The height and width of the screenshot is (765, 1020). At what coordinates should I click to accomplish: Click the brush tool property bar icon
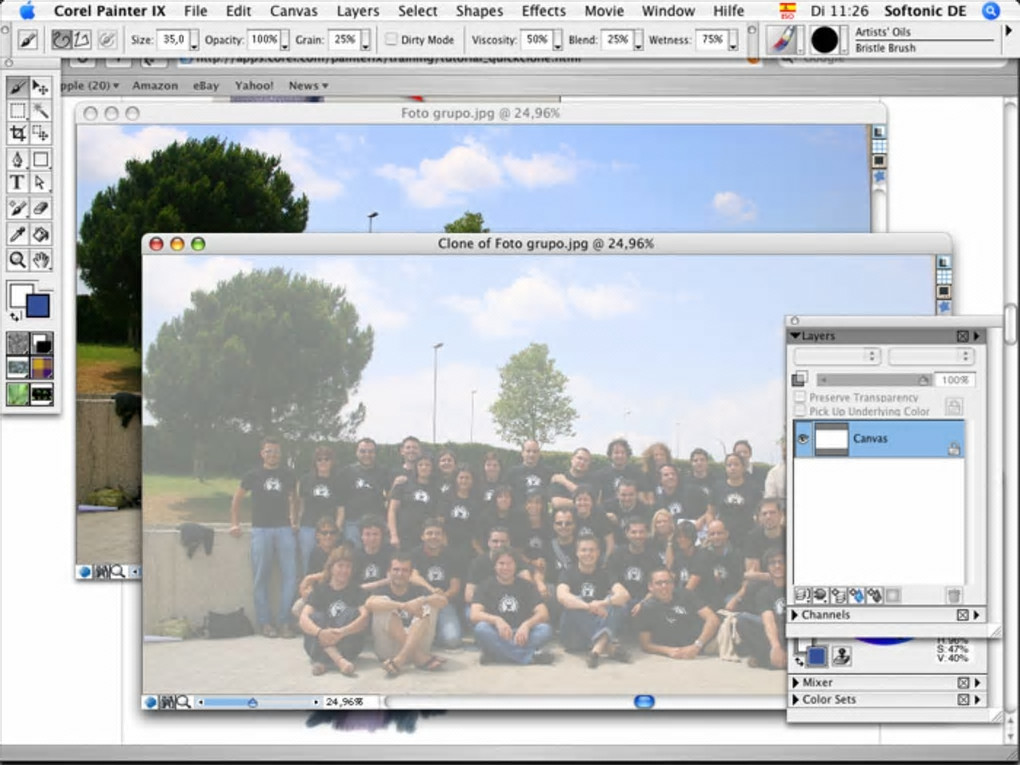(27, 40)
